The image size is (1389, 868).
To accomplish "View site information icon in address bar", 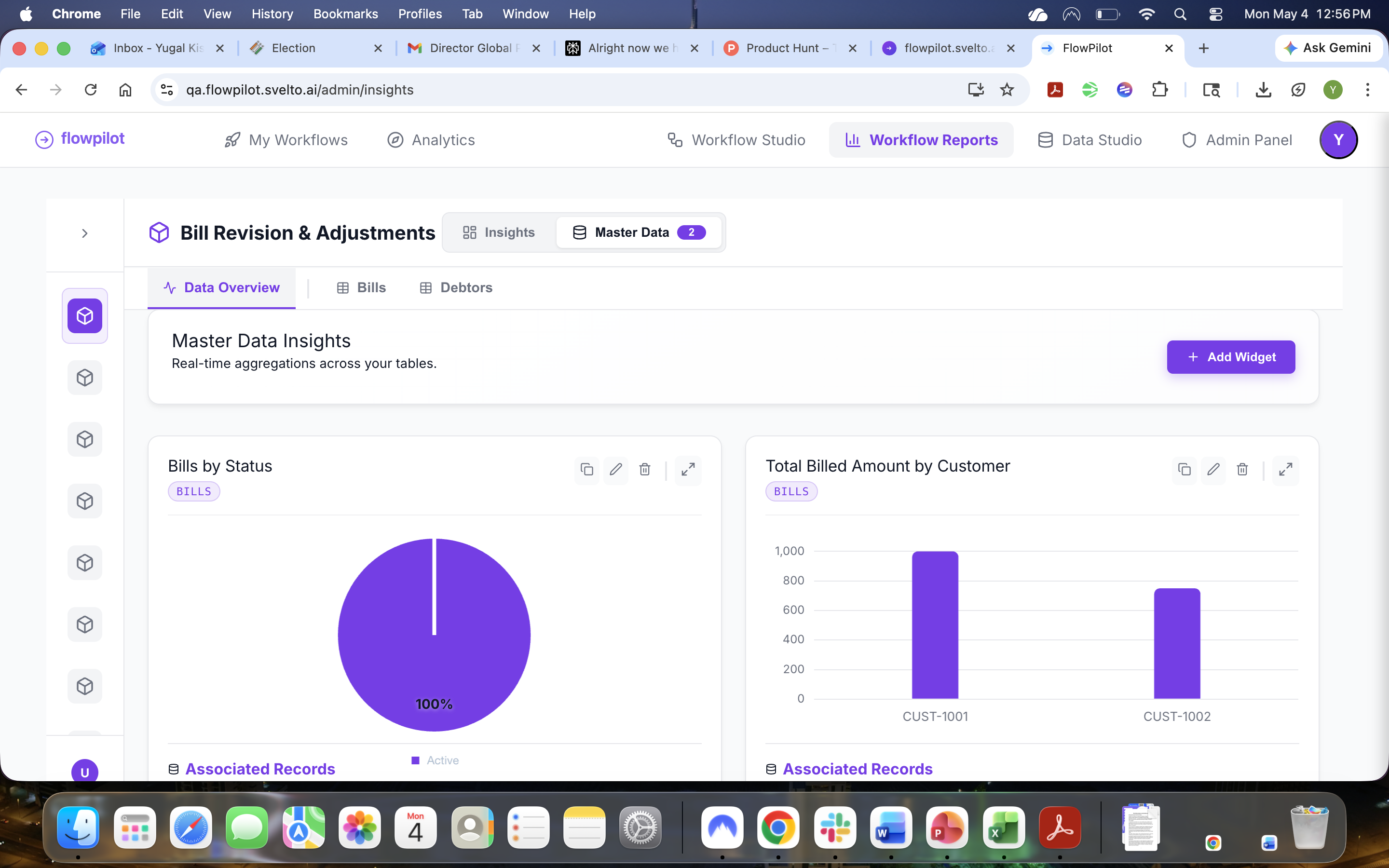I will point(167,90).
